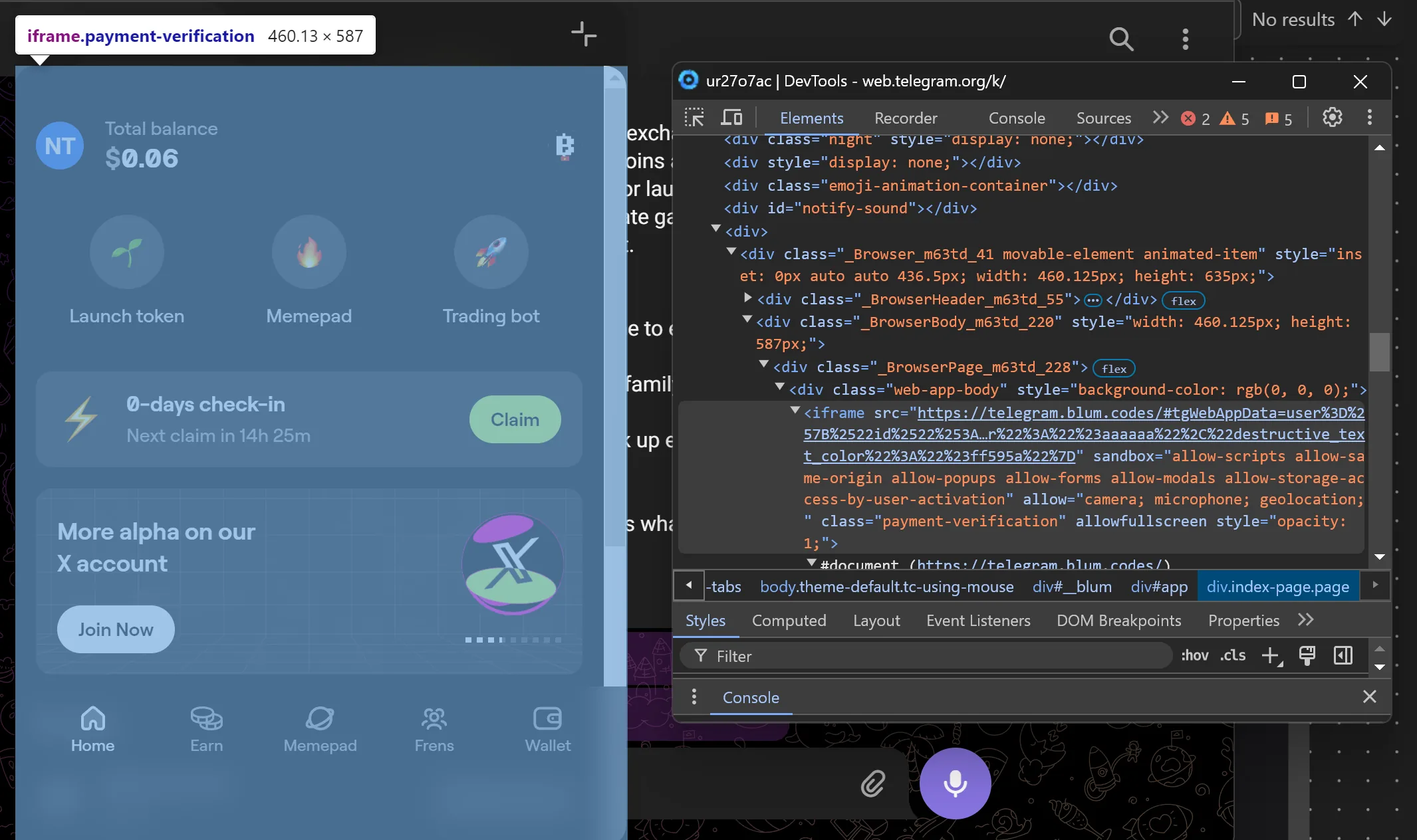Image resolution: width=1417 pixels, height=840 pixels.
Task: Expand the _BrowserHeader_m63td_55 div
Action: tap(747, 298)
